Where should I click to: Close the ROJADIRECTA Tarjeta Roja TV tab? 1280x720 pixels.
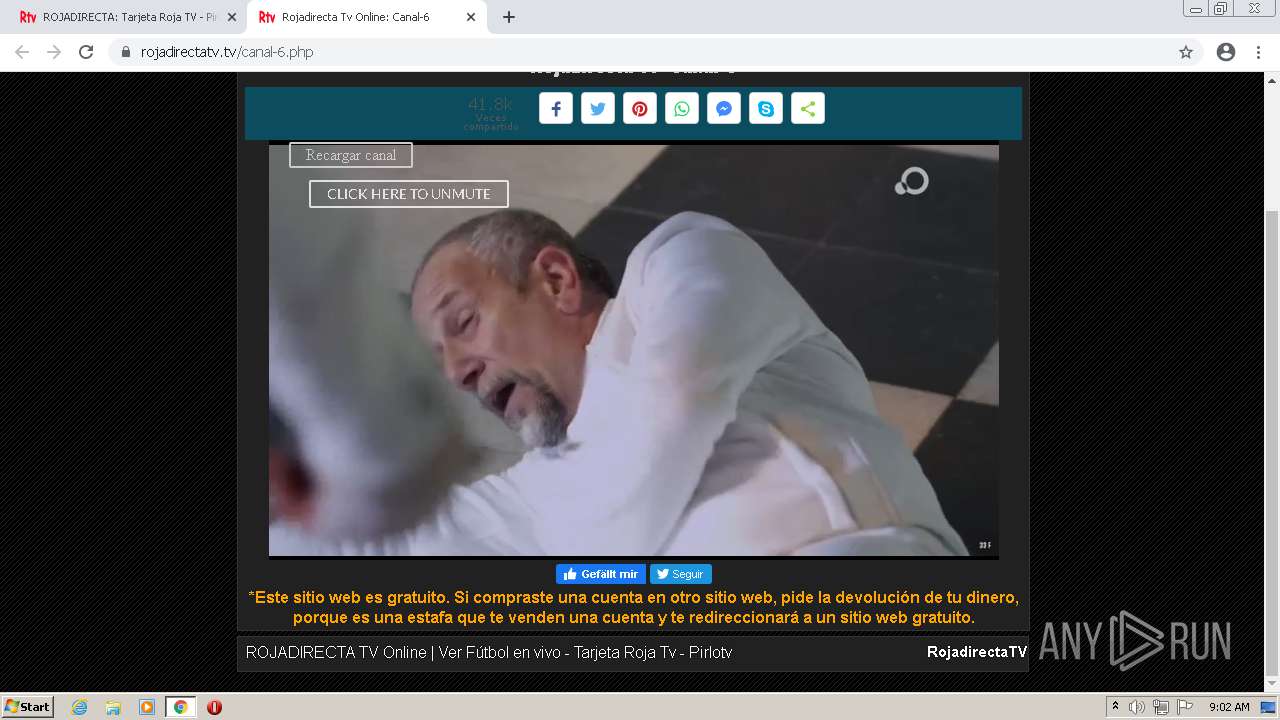[232, 17]
